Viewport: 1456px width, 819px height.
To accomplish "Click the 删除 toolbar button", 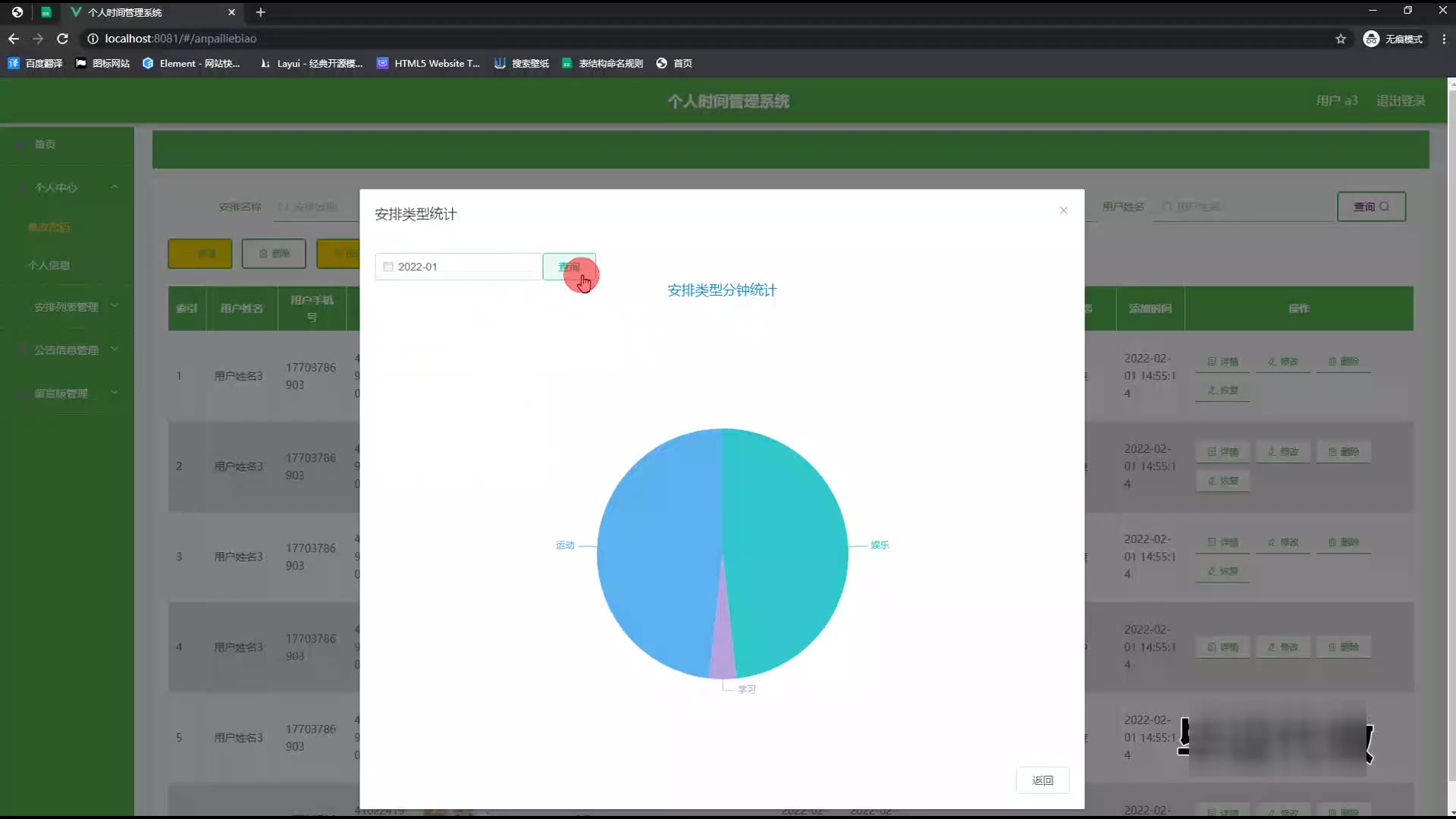I will coord(274,253).
